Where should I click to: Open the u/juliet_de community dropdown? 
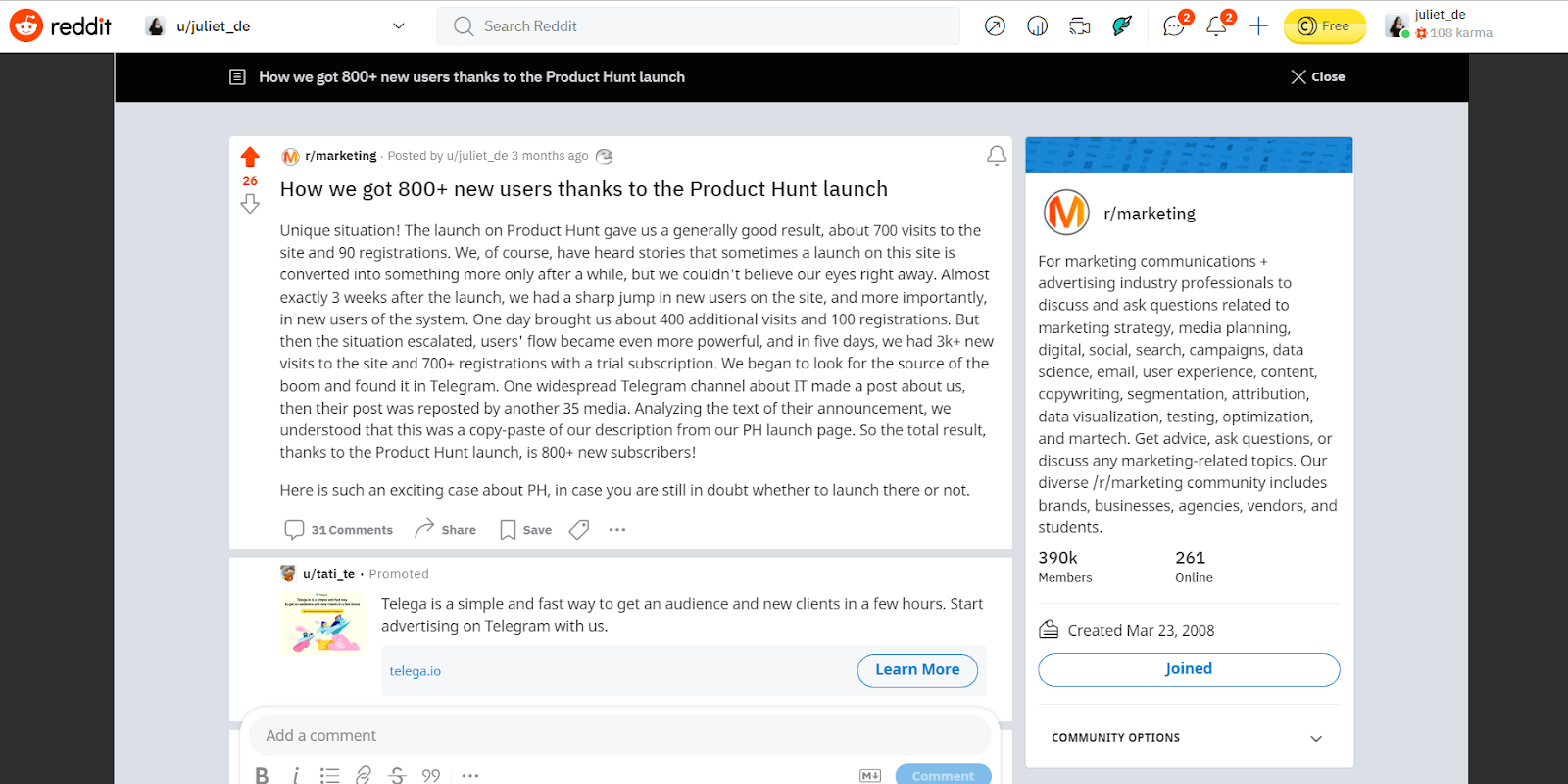click(275, 26)
